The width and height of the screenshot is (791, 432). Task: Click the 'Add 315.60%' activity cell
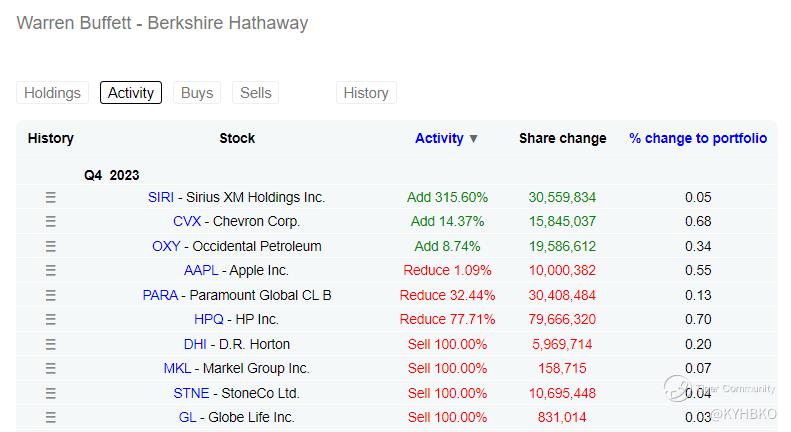pyautogui.click(x=447, y=197)
